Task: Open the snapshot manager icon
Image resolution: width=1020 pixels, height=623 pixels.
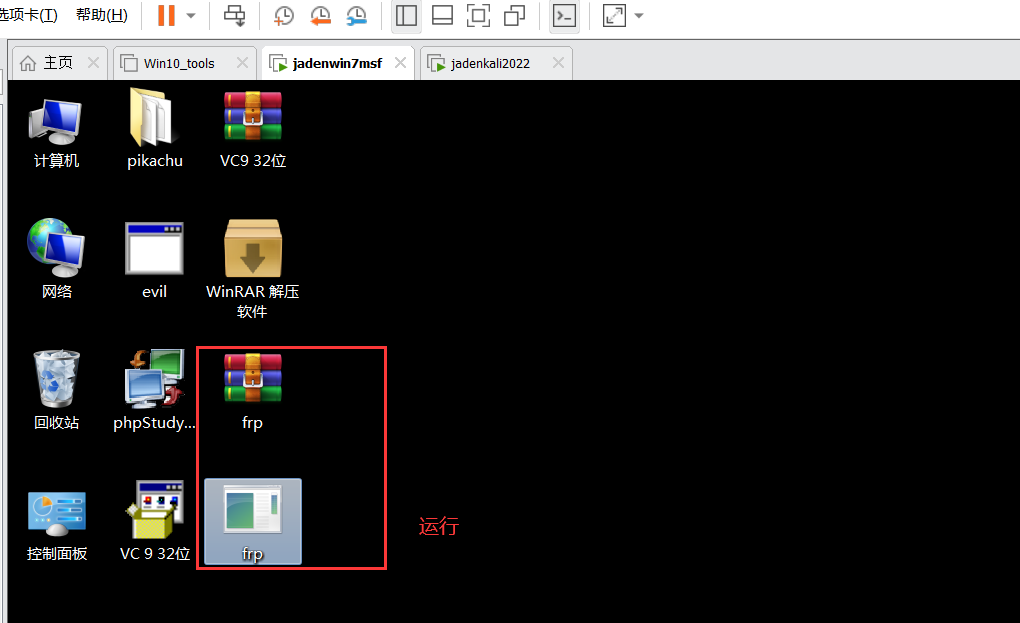Action: point(356,16)
